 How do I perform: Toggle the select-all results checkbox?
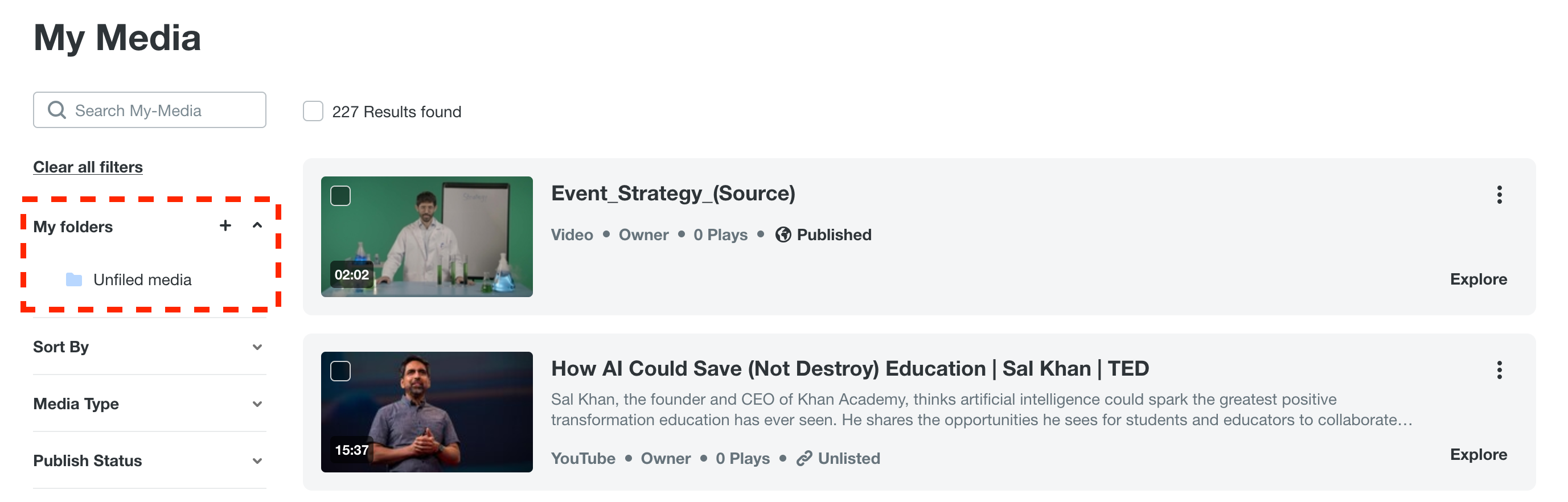coord(313,112)
